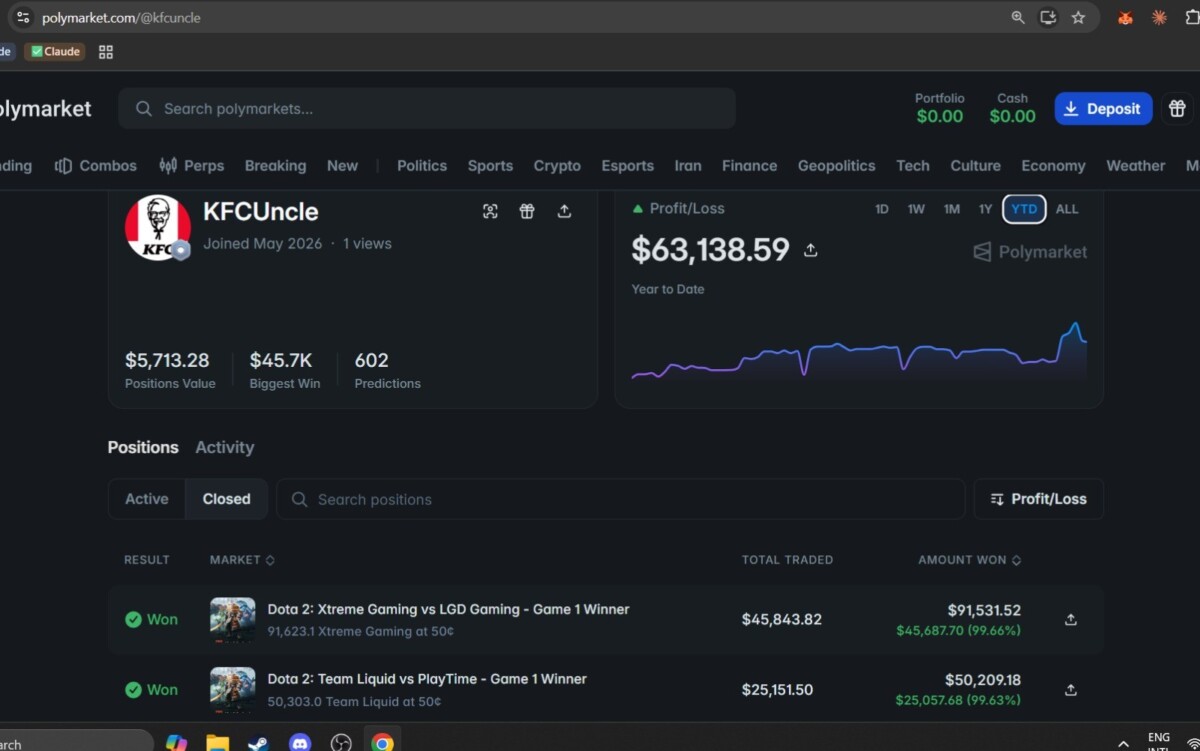Click the Team Liquid market thumbnail

pos(232,690)
